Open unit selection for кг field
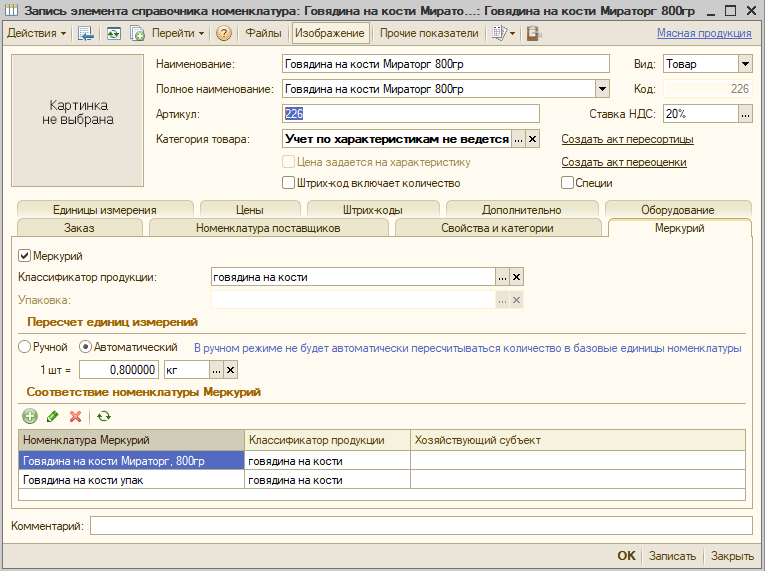The image size is (765, 571). tap(216, 370)
